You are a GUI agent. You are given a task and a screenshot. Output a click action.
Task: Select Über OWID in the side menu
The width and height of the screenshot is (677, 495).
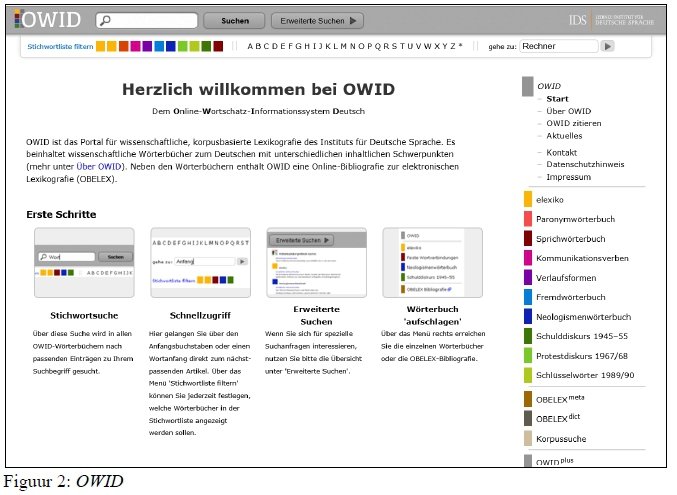point(568,111)
